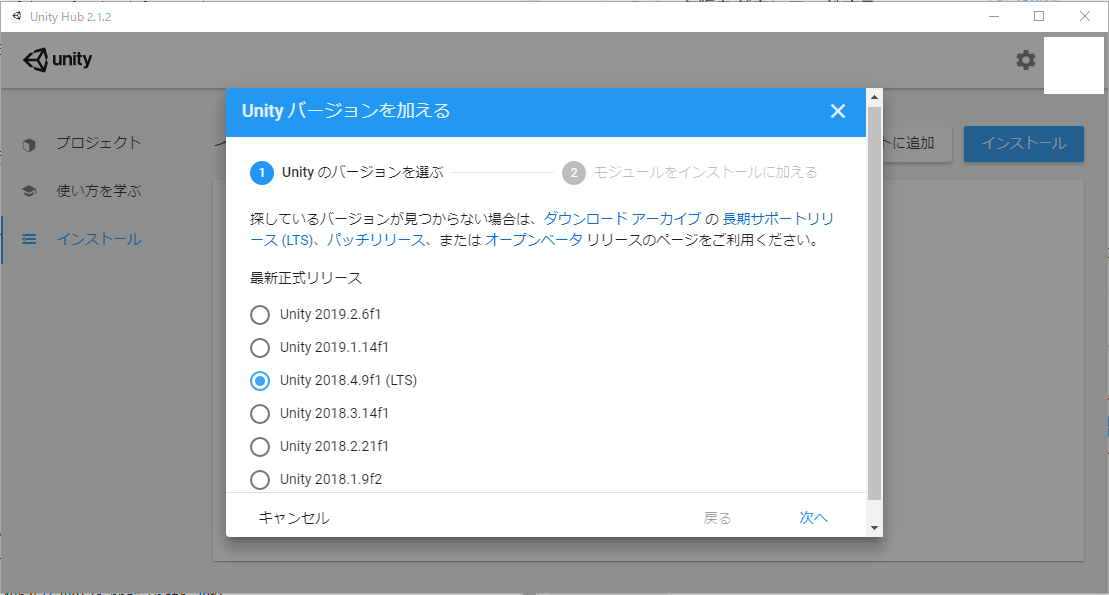Select Unity 2018.3.14f1 radio button
Viewport: 1109px width, 595px height.
click(x=260, y=413)
